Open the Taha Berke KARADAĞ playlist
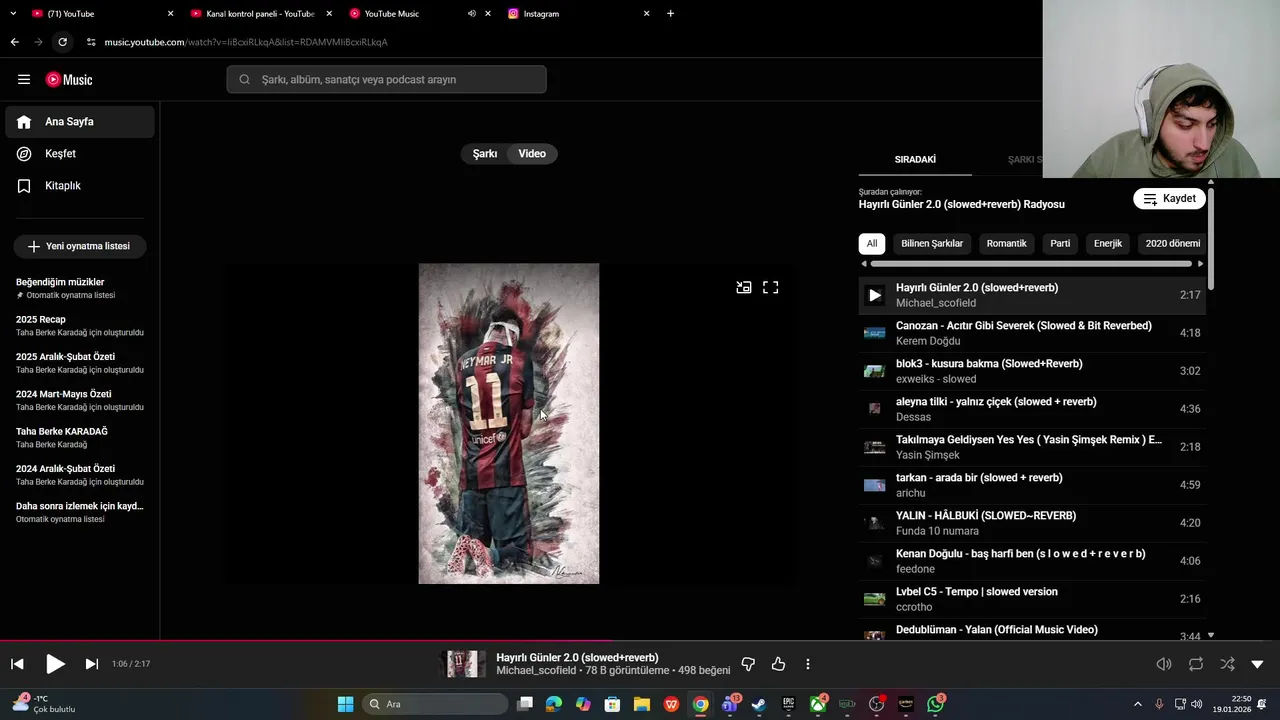Viewport: 1280px width, 720px height. point(80,437)
